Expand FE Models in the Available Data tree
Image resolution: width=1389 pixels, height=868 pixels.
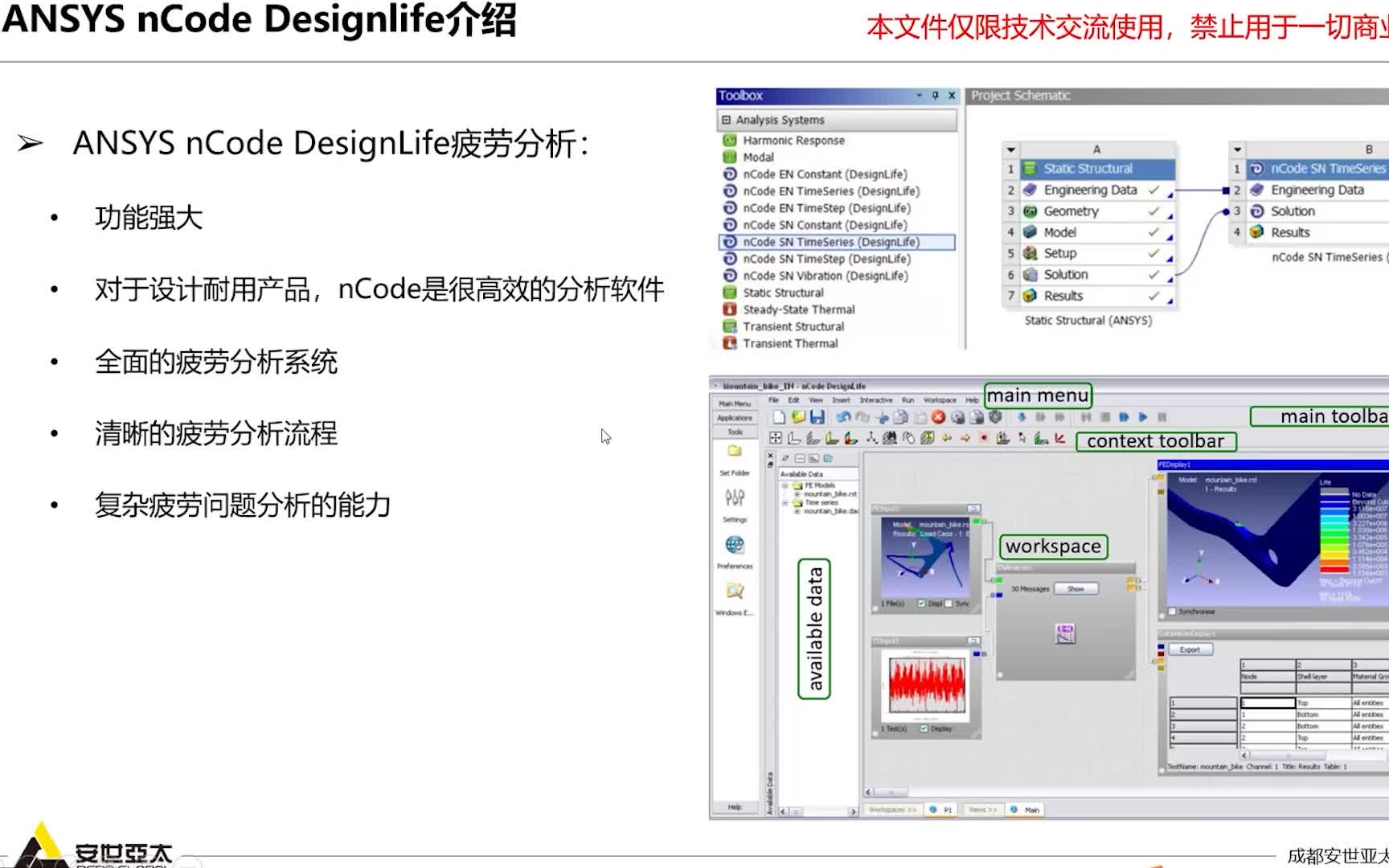pyautogui.click(x=784, y=485)
